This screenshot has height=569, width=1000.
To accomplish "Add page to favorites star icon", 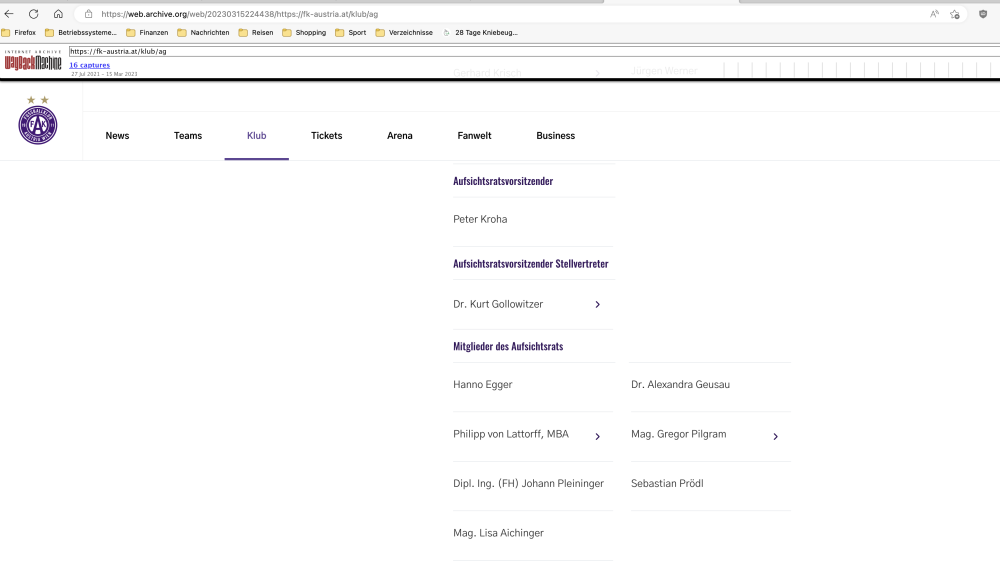I will pyautogui.click(x=955, y=14).
